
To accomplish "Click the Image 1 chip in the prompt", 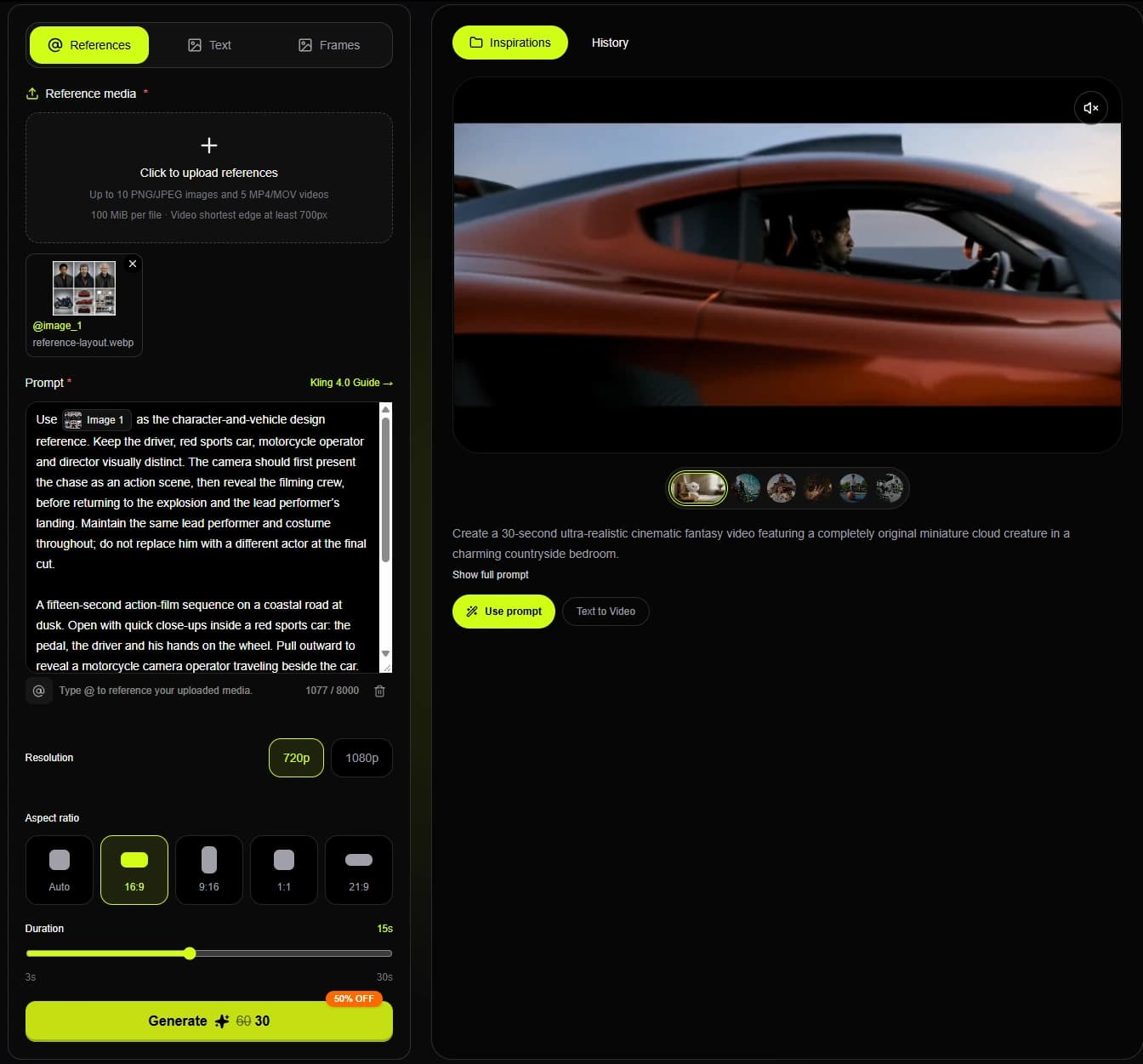I will tap(97, 419).
